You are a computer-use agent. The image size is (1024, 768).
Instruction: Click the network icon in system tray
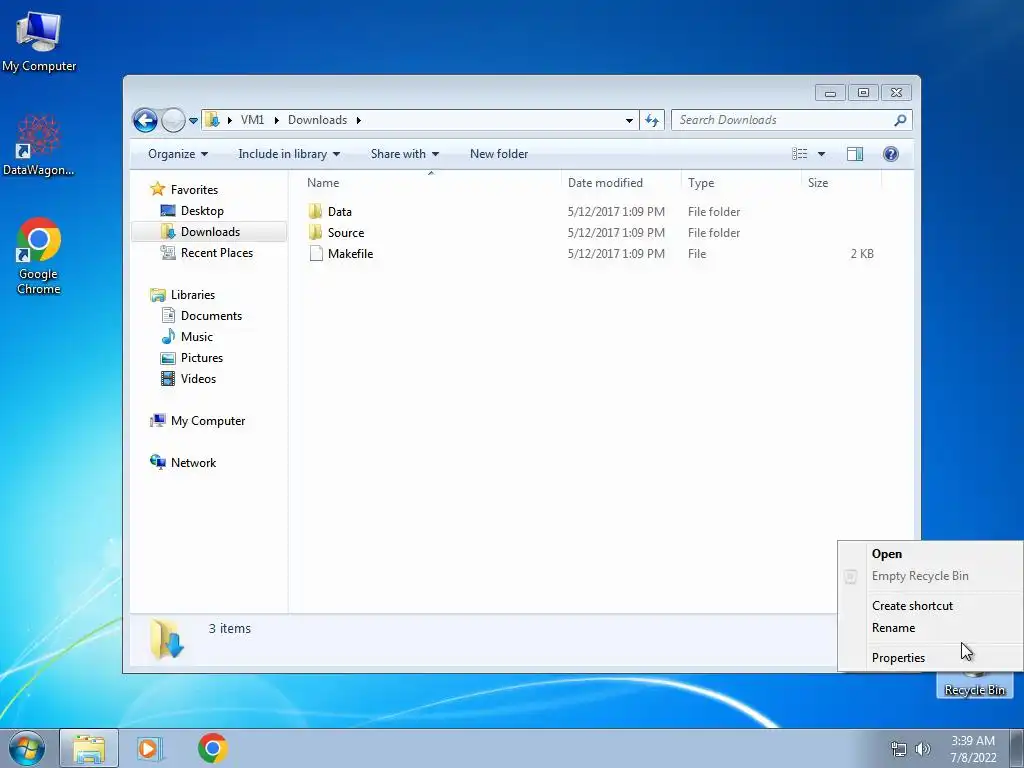(x=899, y=750)
